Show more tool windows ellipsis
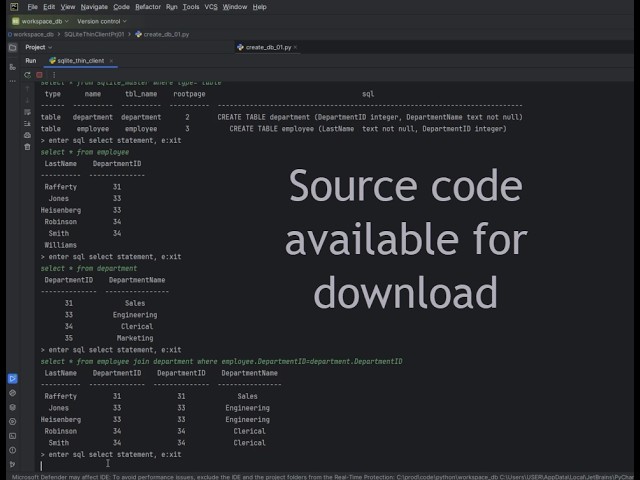The height and width of the screenshot is (480, 640). tap(13, 81)
